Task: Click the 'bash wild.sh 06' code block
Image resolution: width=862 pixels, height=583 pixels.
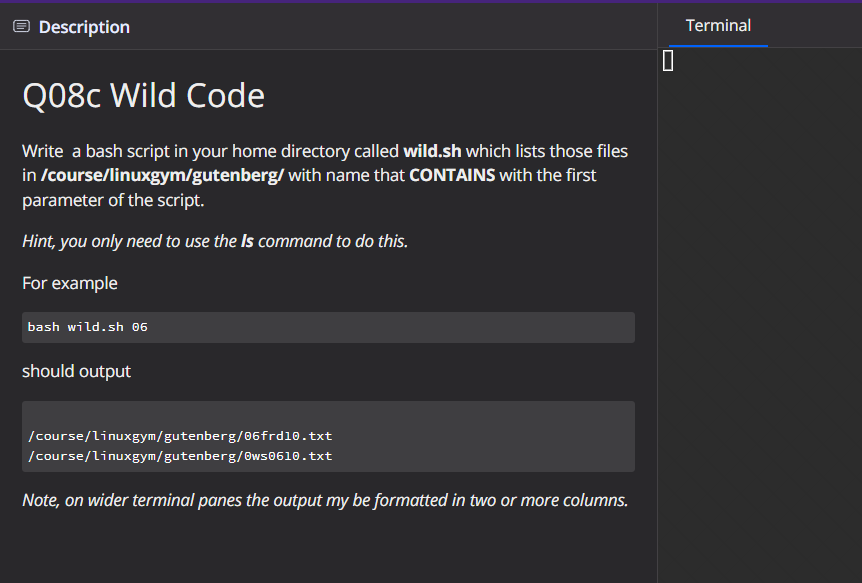Action: pos(328,327)
